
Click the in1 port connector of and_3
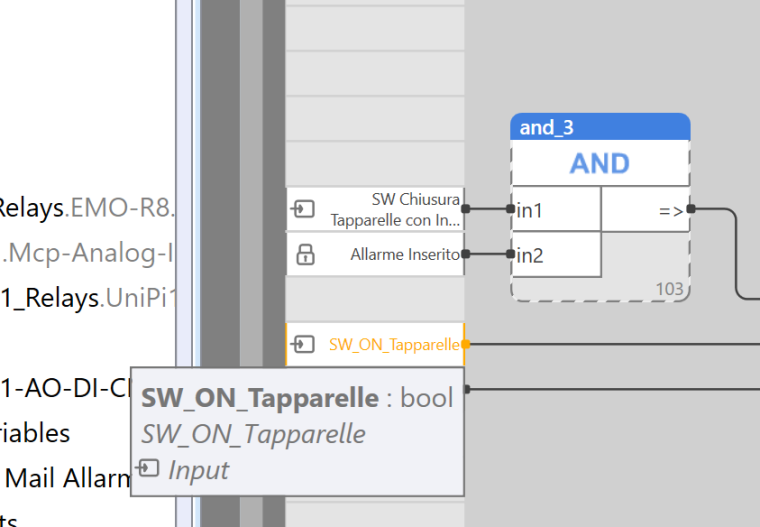click(x=510, y=209)
